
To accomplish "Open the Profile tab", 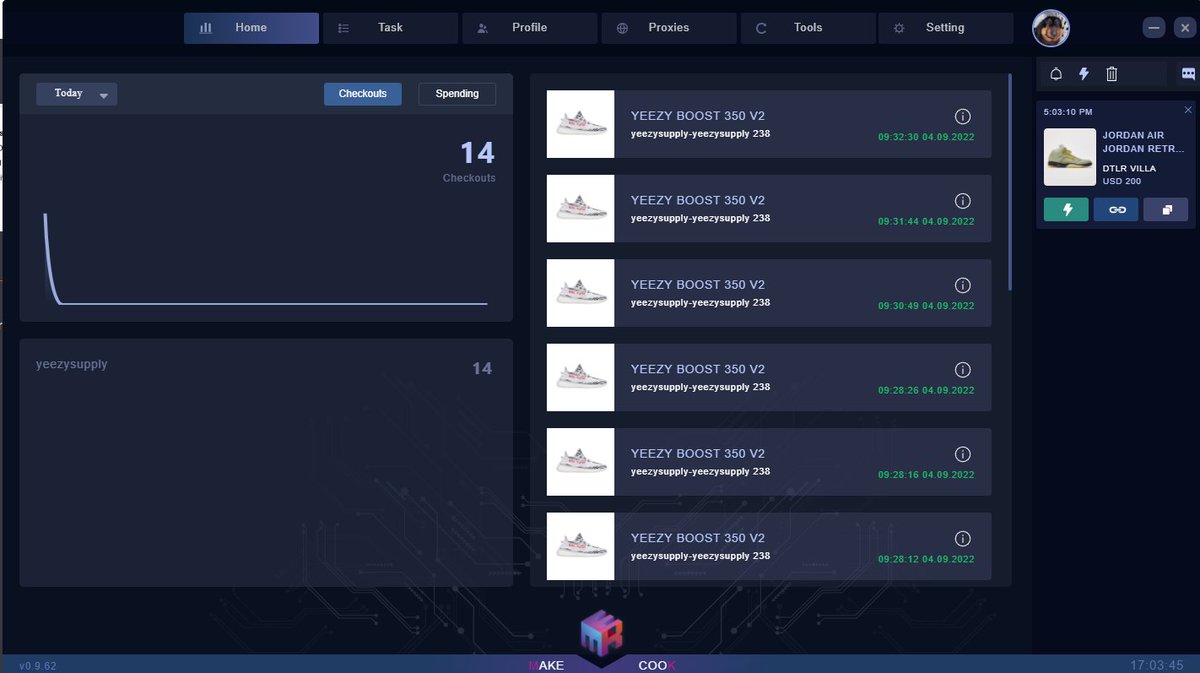I will tap(530, 28).
